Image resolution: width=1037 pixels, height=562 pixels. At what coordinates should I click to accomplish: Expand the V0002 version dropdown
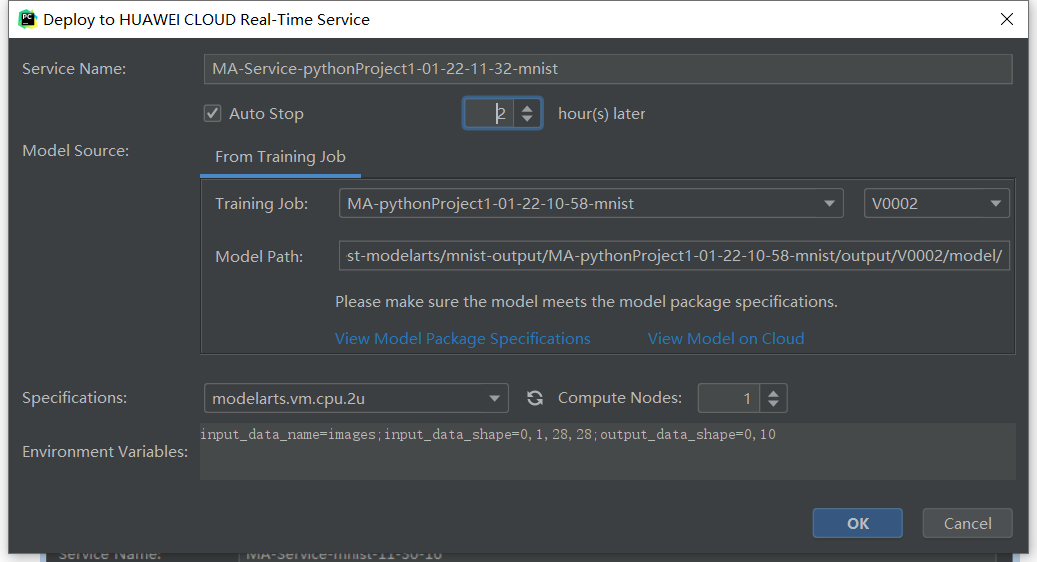[x=936, y=204]
